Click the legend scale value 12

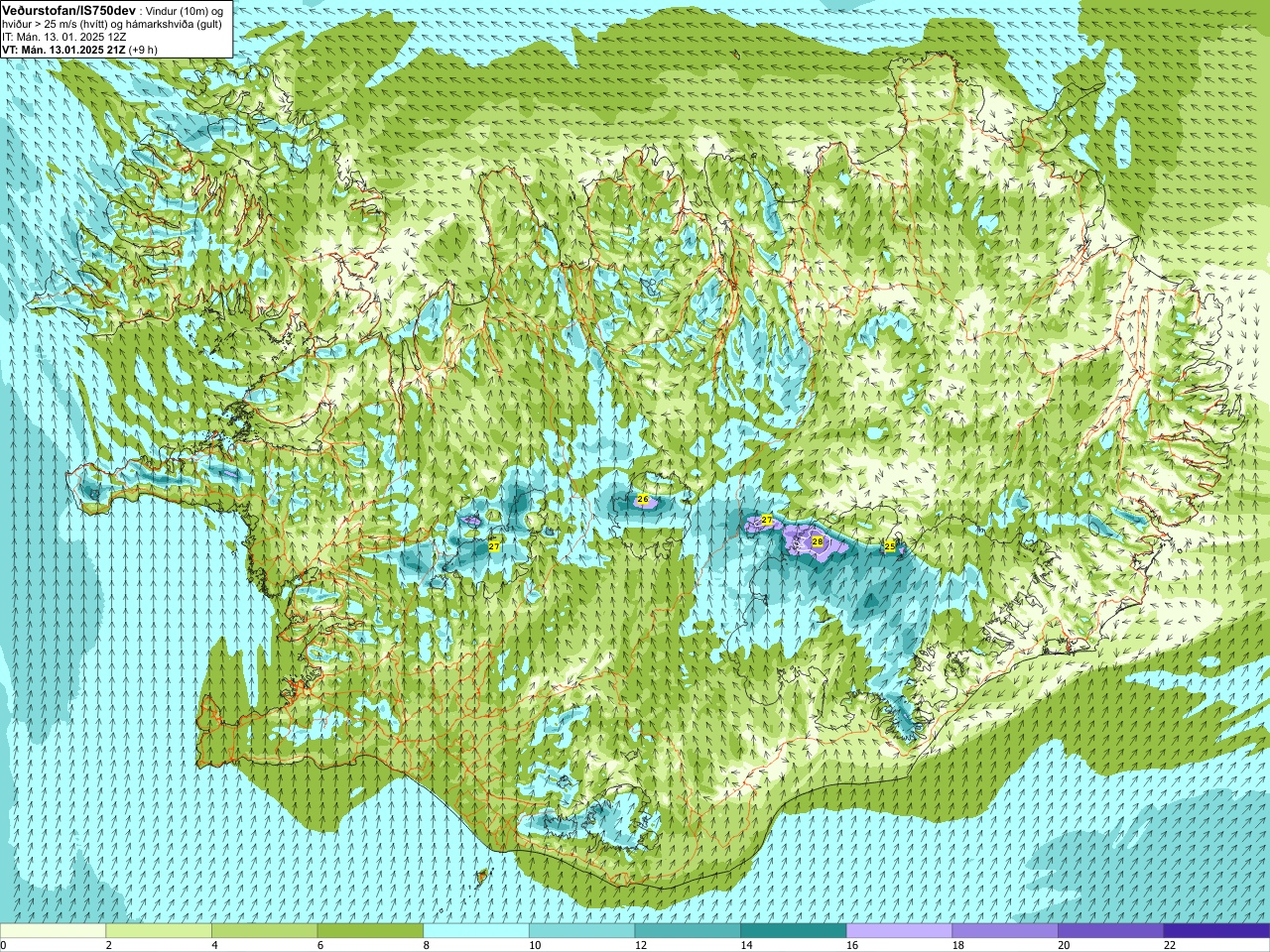click(641, 945)
